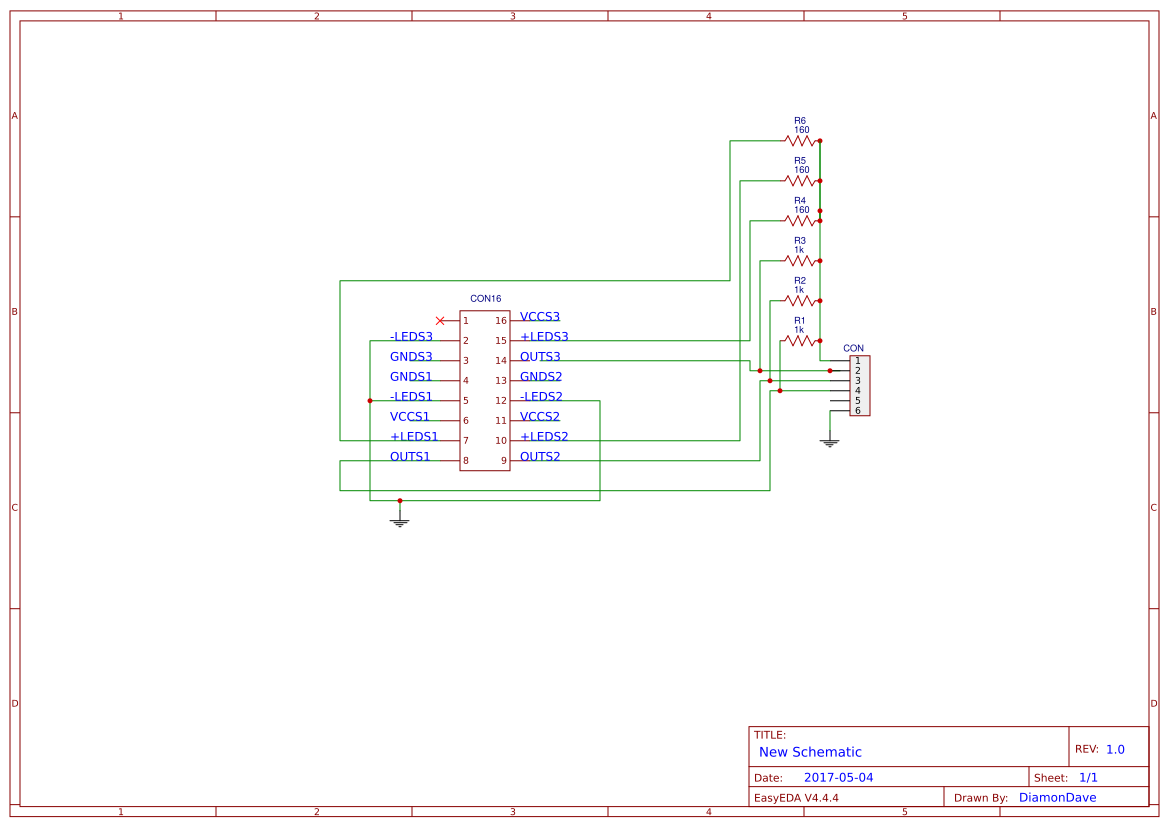Click the 6-pin CON connector symbol

tap(858, 385)
